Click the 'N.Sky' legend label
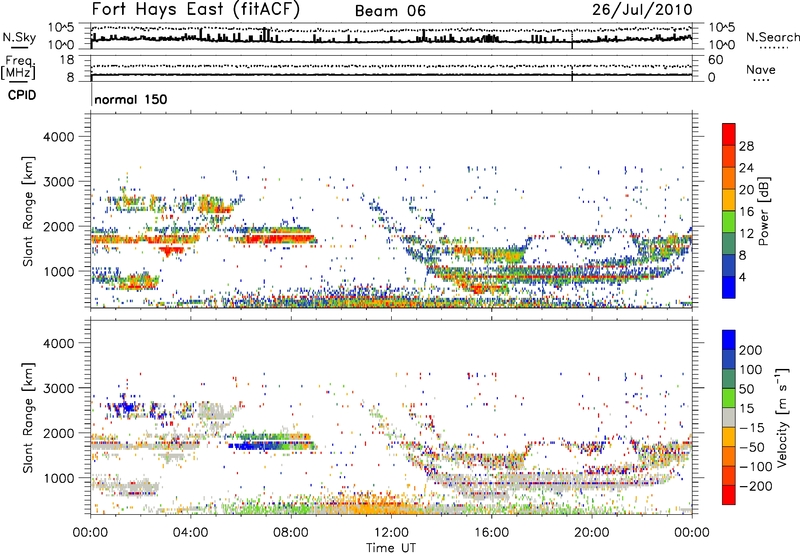The image size is (800, 554). click(x=19, y=37)
